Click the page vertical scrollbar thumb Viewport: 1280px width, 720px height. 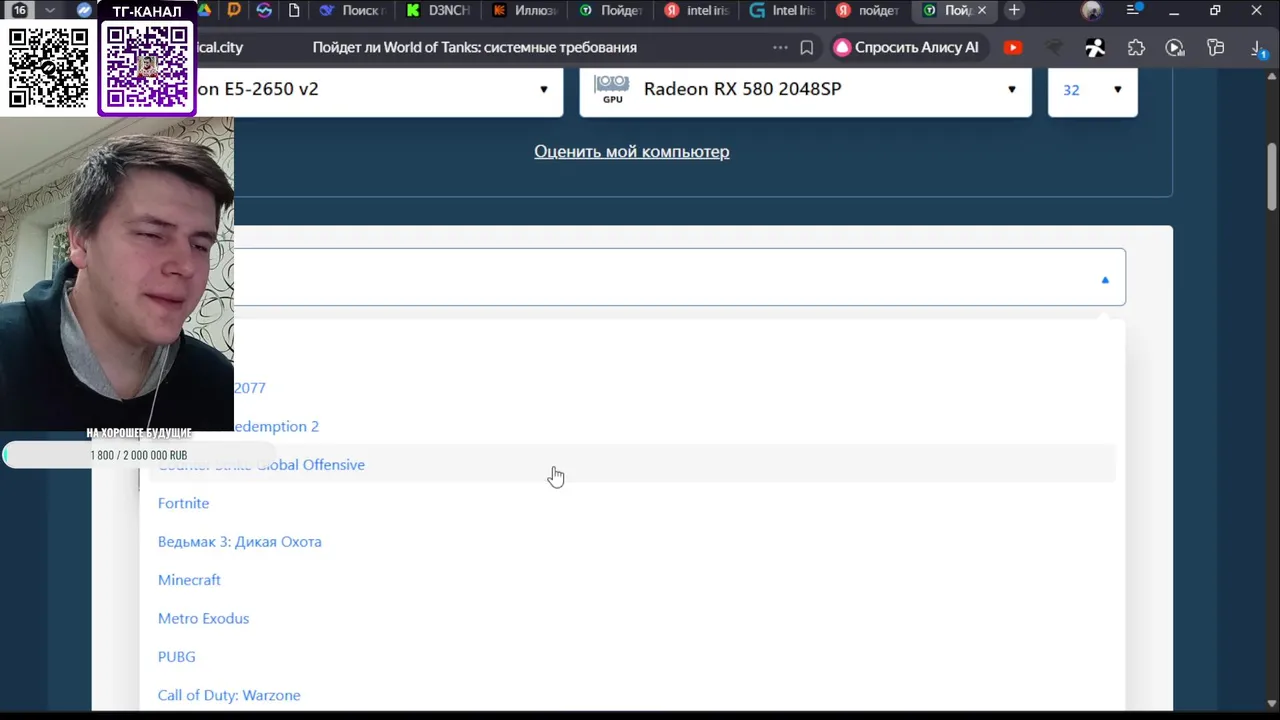tap(1272, 177)
